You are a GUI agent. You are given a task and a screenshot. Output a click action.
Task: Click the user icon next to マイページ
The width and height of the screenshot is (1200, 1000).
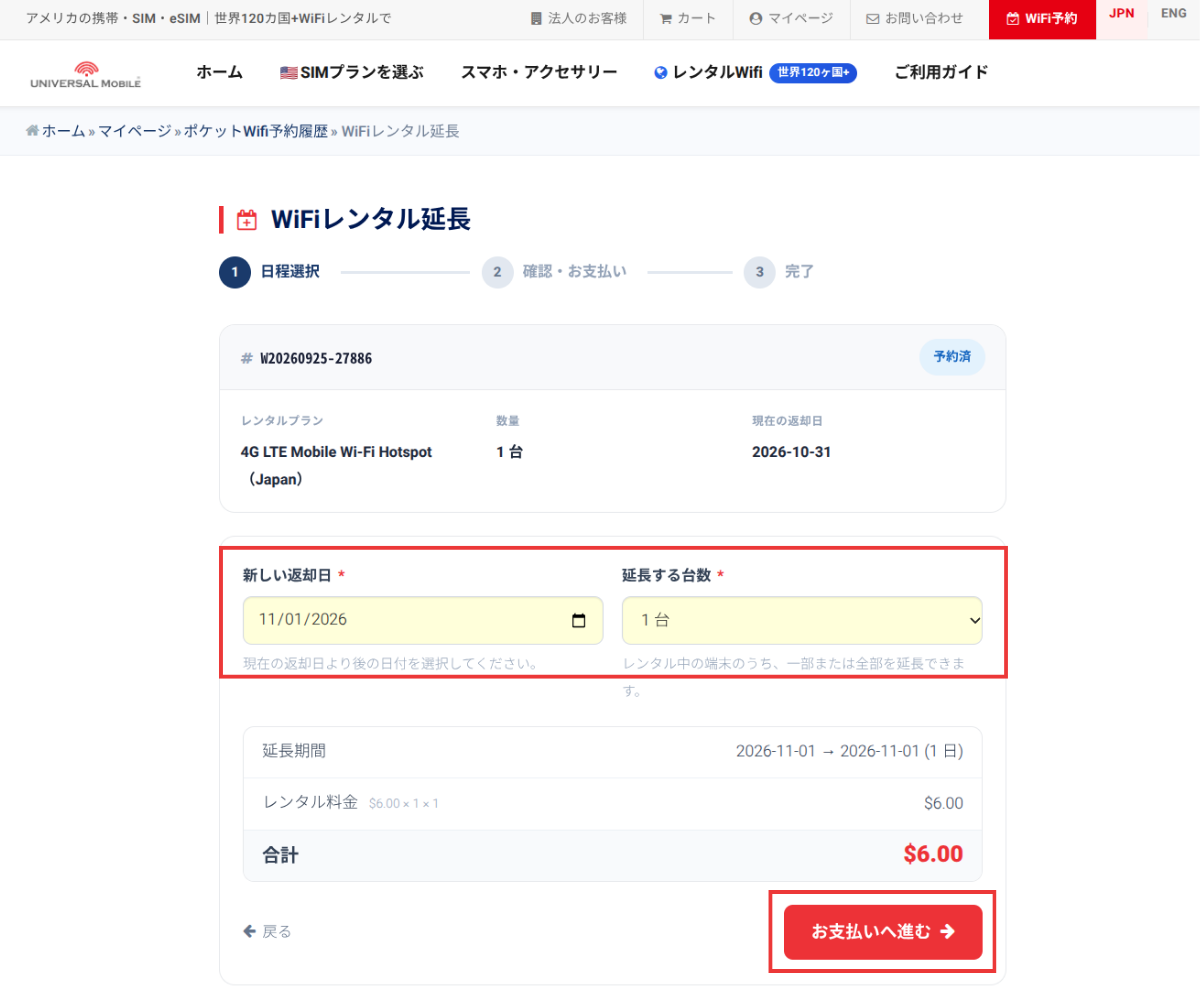(x=756, y=18)
